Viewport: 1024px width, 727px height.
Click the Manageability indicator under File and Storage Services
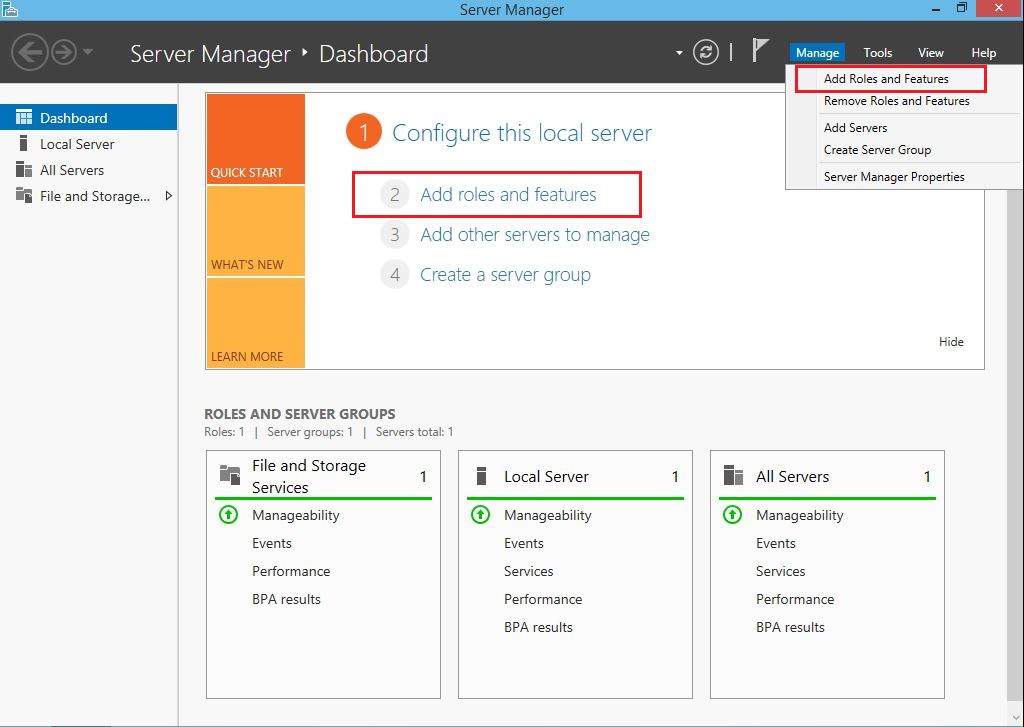pyautogui.click(x=227, y=515)
